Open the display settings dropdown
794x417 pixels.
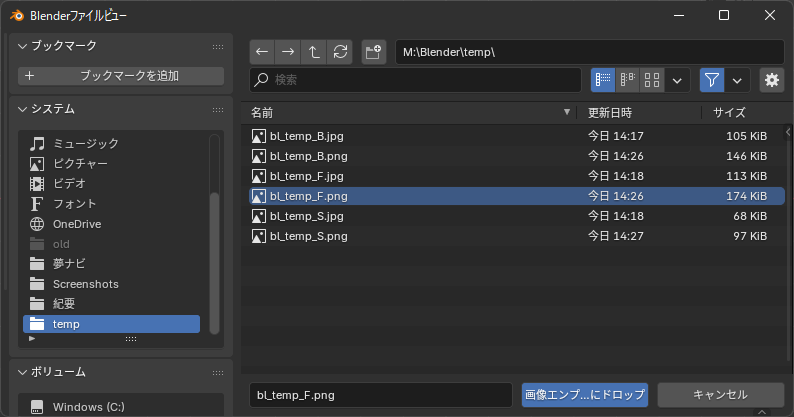(x=678, y=80)
